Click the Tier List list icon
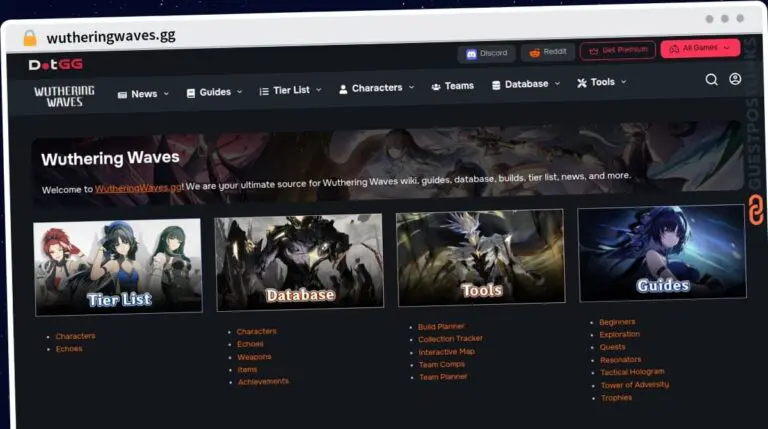The height and width of the screenshot is (429, 768). click(x=264, y=91)
